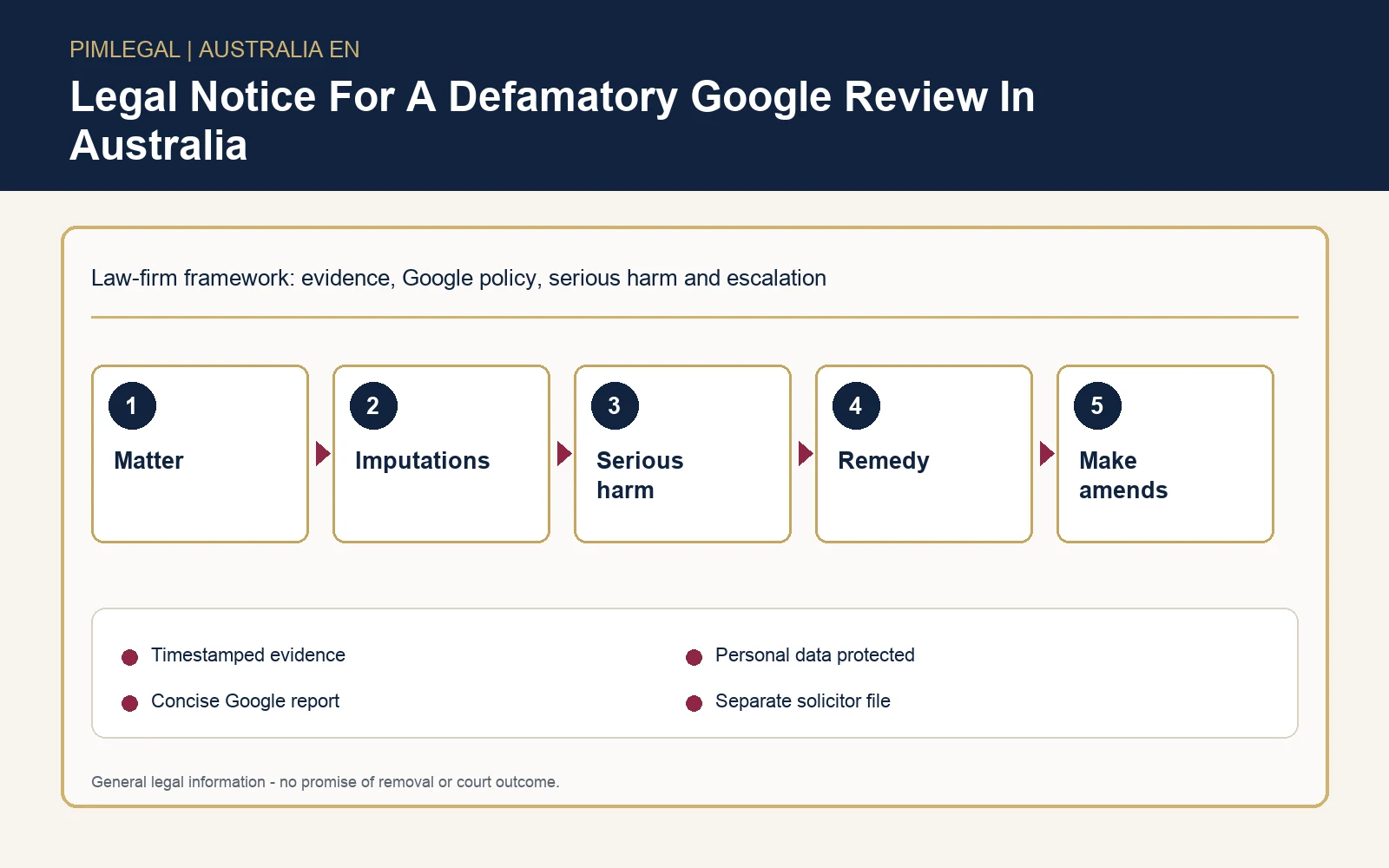Click the step 4 number circle
1389x868 pixels.
(x=856, y=405)
